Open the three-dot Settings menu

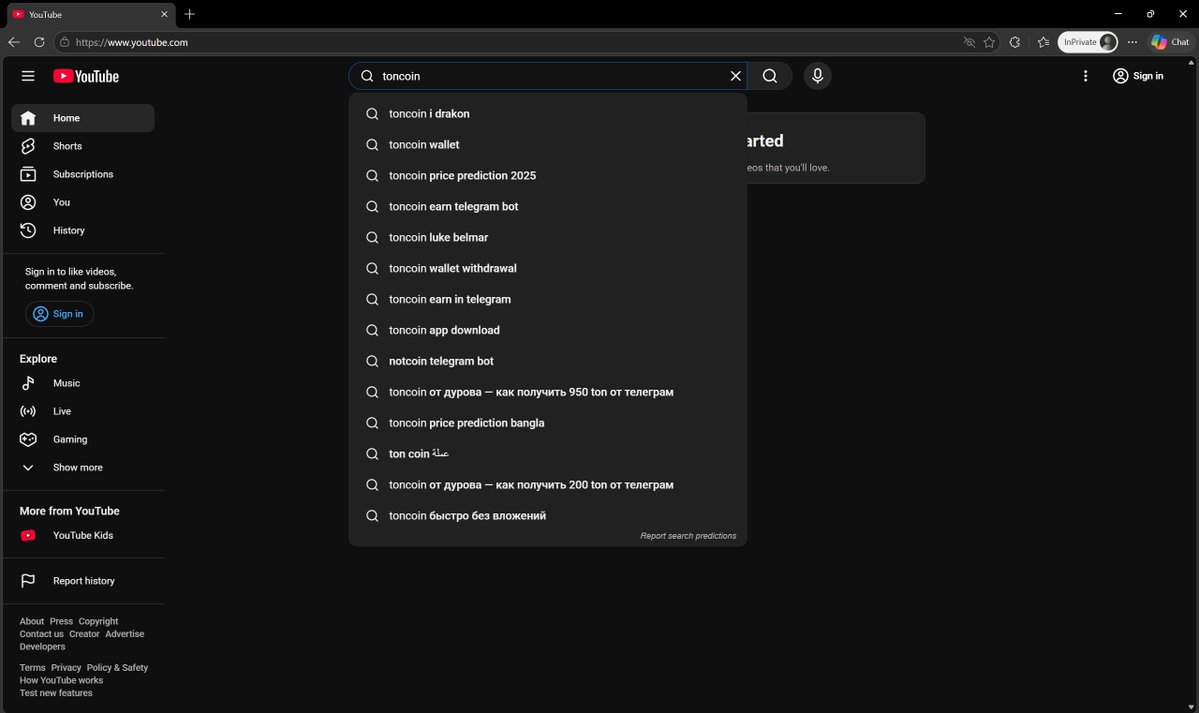point(1085,76)
